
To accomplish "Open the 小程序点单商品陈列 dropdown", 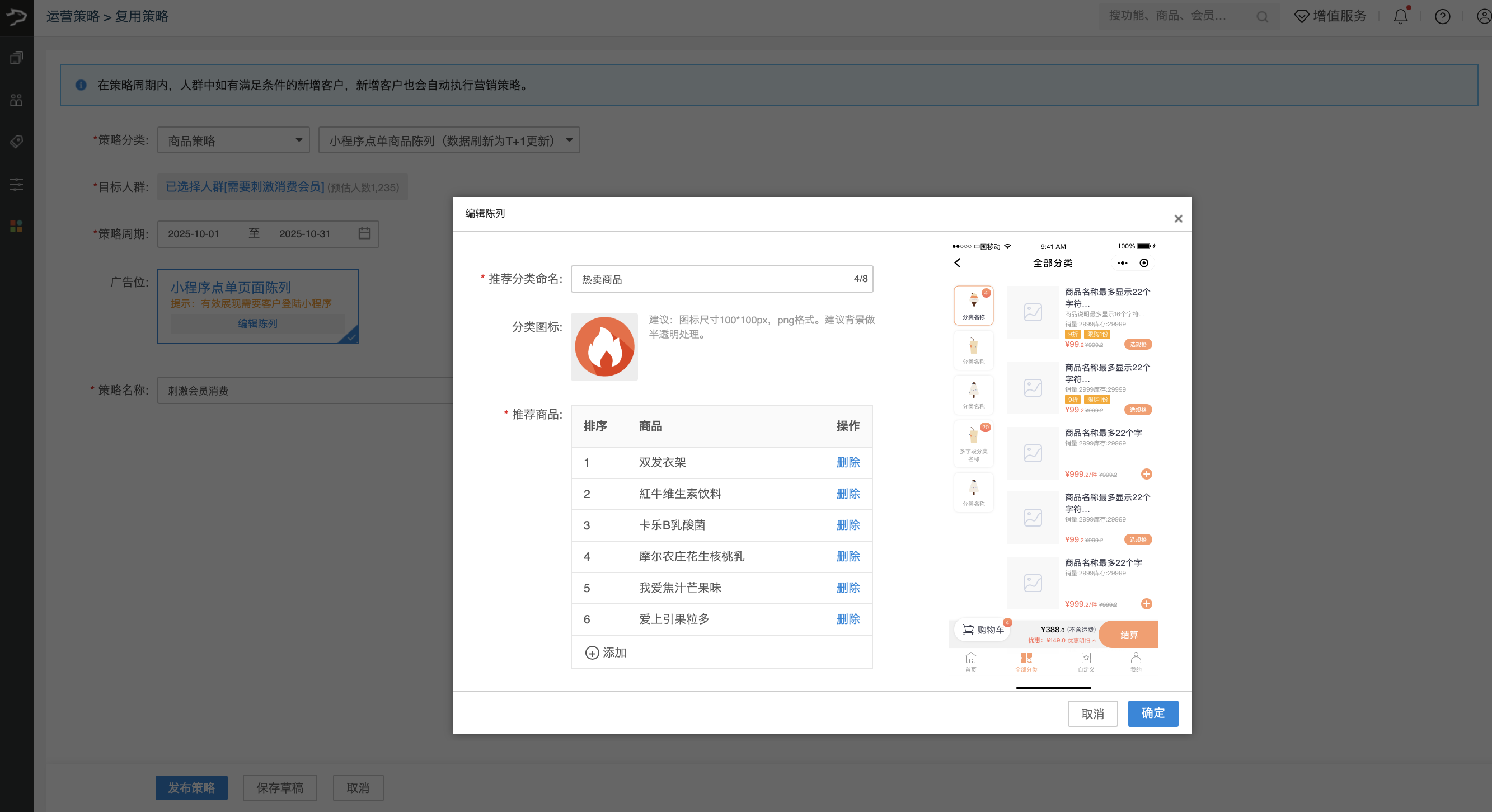I will click(x=449, y=140).
